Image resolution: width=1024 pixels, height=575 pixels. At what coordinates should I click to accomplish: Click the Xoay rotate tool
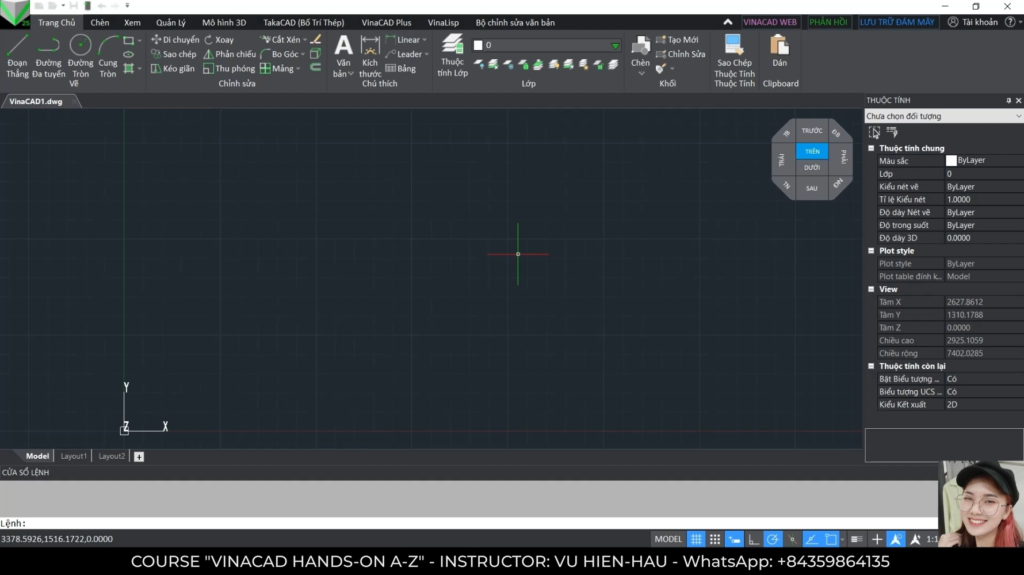(219, 40)
